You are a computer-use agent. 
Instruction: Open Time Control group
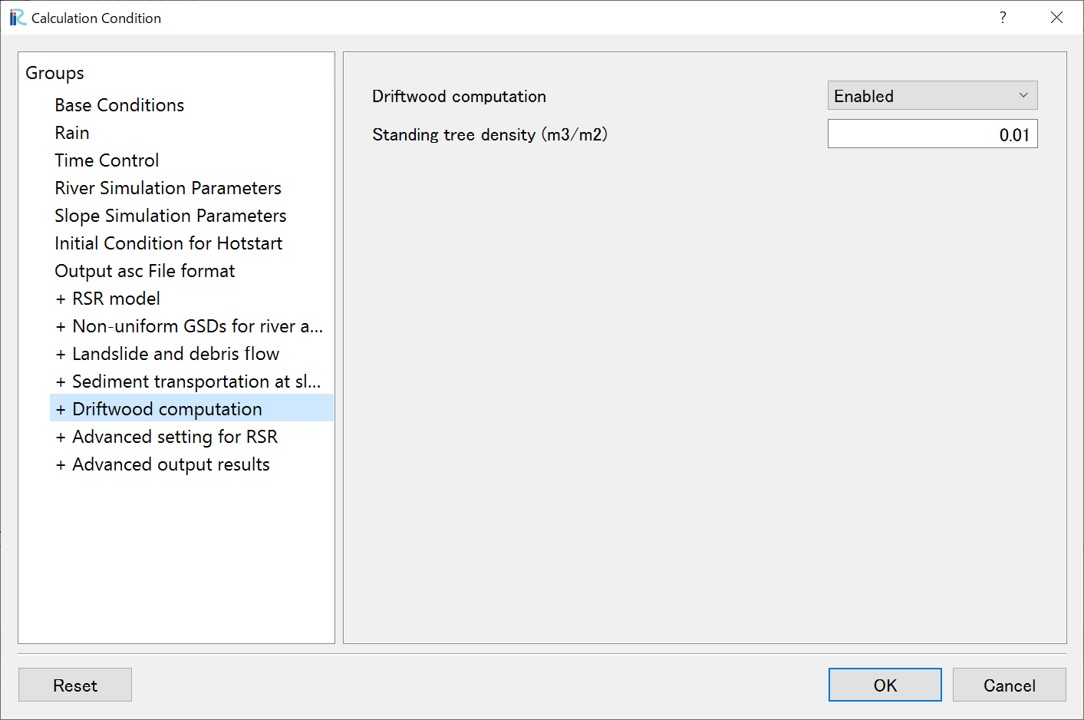click(x=106, y=160)
